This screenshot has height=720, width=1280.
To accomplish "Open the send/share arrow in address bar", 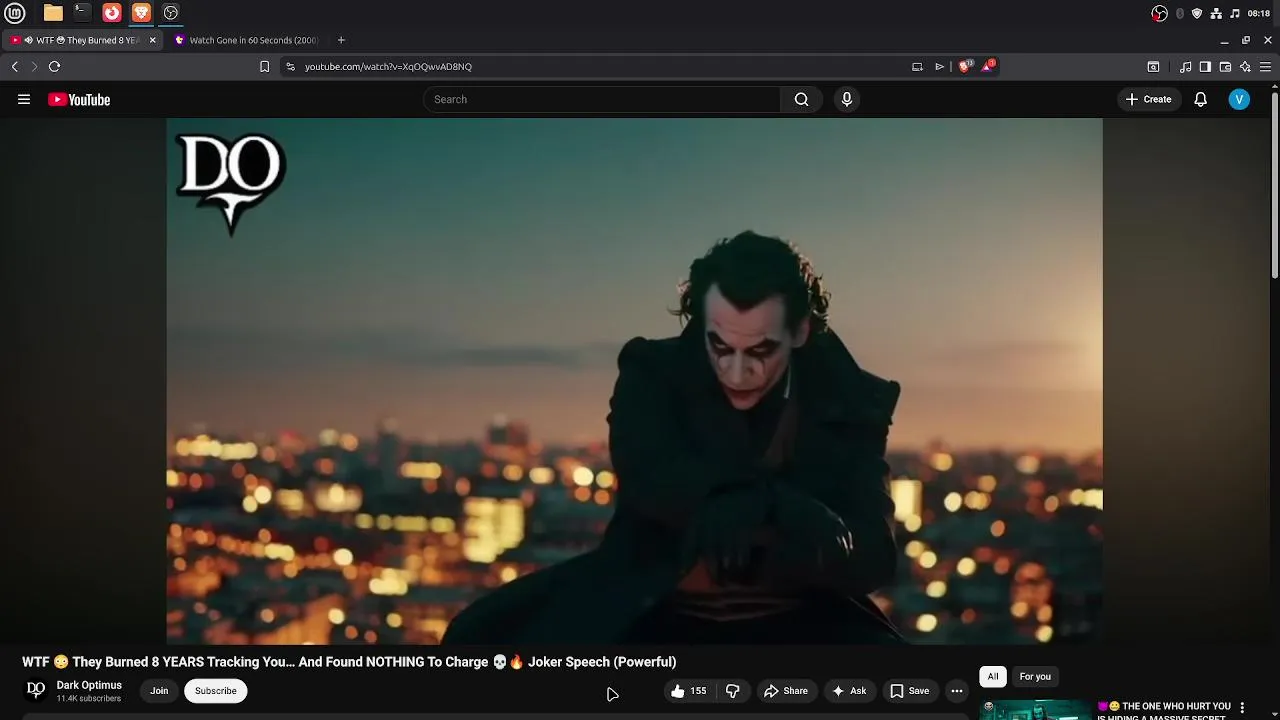I will 940,66.
